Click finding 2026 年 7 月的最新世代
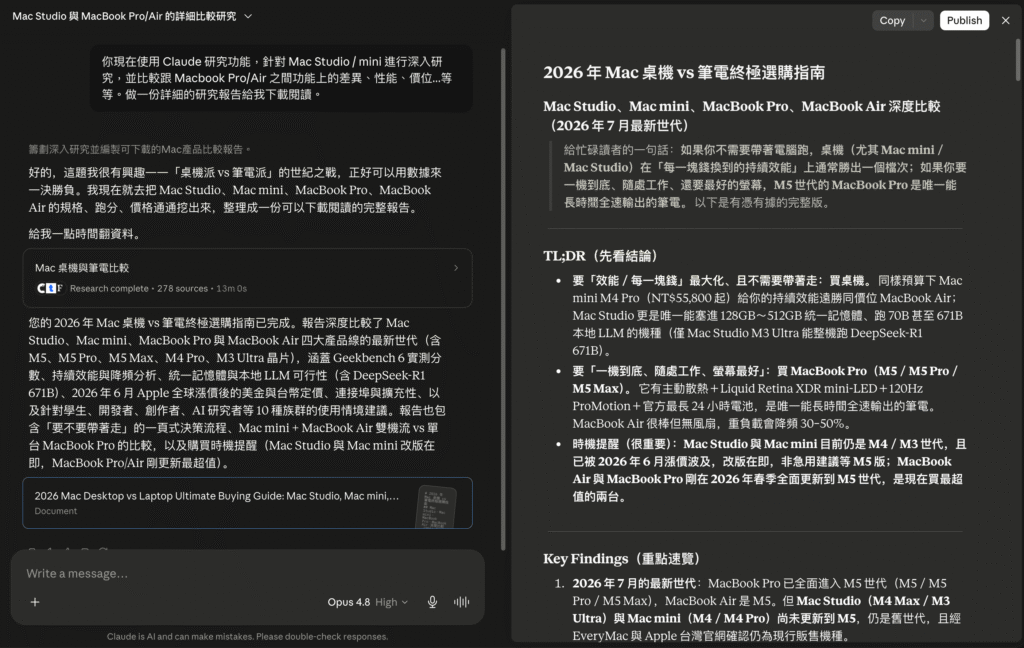 click(761, 609)
